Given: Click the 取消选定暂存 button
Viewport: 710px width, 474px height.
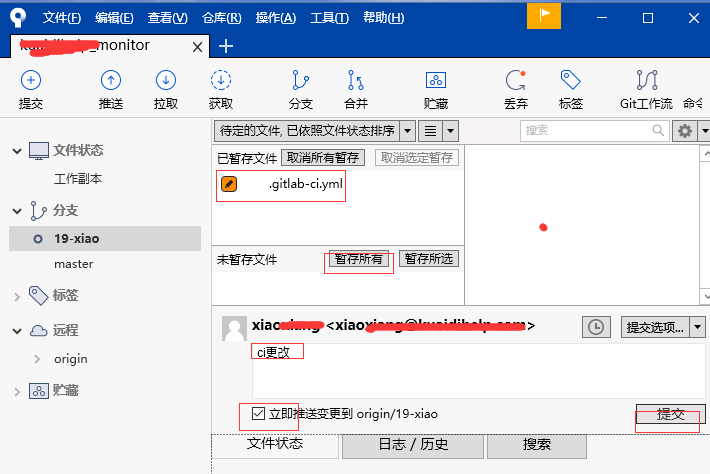Looking at the screenshot, I should (417, 158).
